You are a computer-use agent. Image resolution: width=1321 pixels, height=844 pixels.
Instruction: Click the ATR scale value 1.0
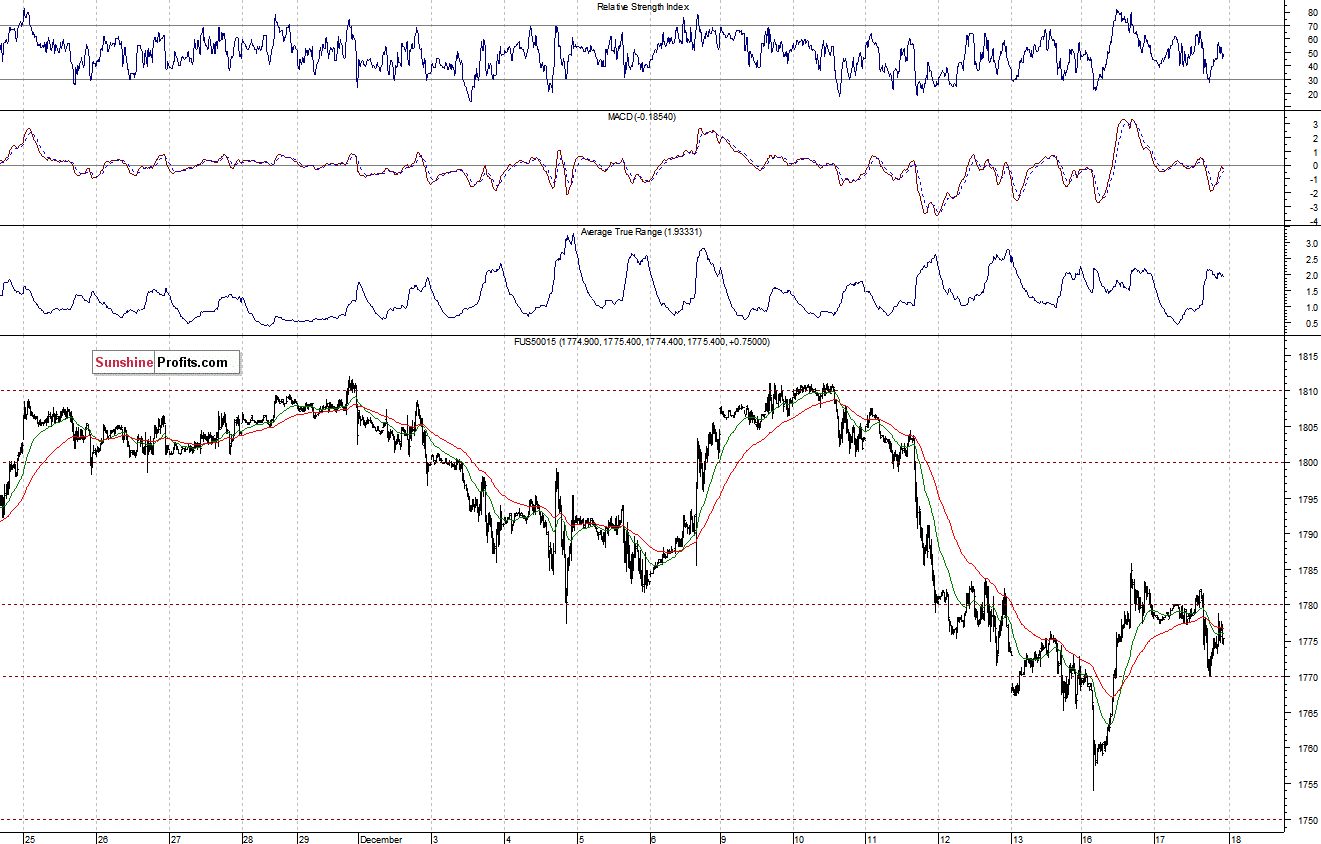[1310, 307]
